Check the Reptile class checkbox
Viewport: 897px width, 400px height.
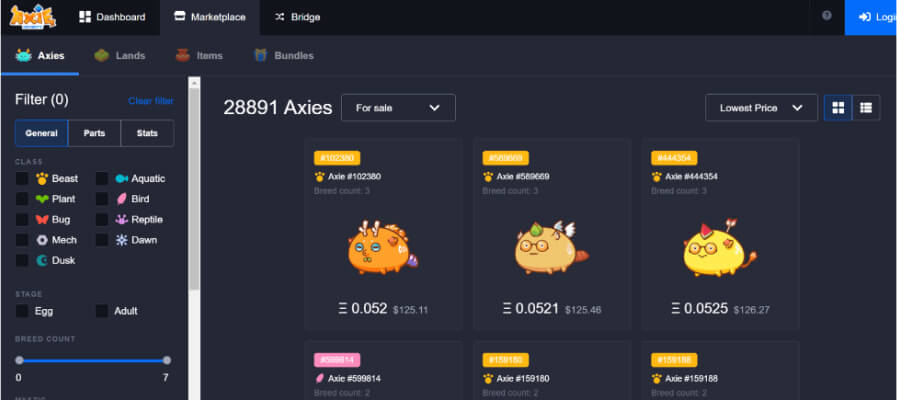pyautogui.click(x=102, y=220)
